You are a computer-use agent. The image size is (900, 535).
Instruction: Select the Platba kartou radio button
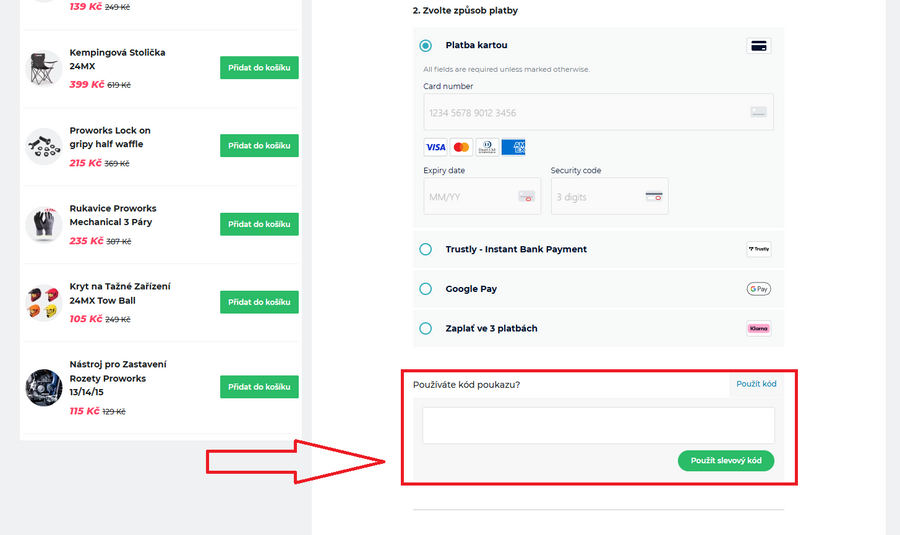pos(426,46)
